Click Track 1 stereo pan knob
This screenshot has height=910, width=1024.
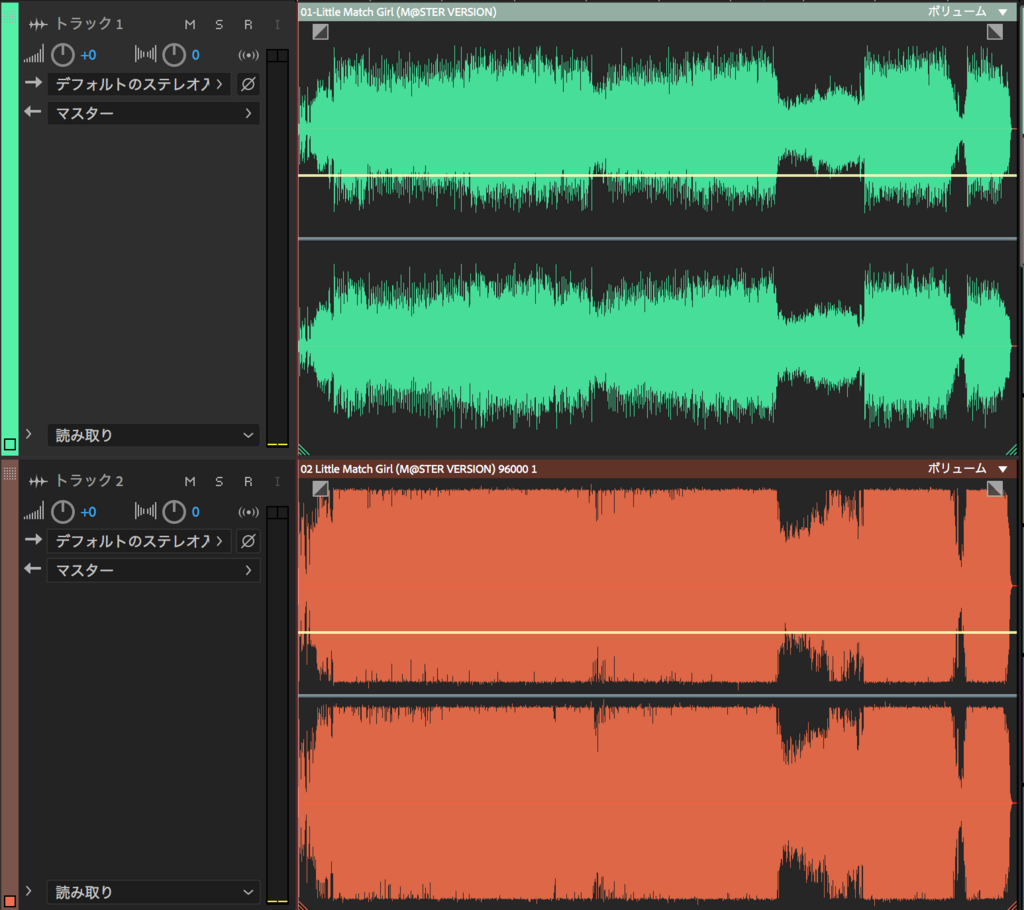click(x=174, y=55)
